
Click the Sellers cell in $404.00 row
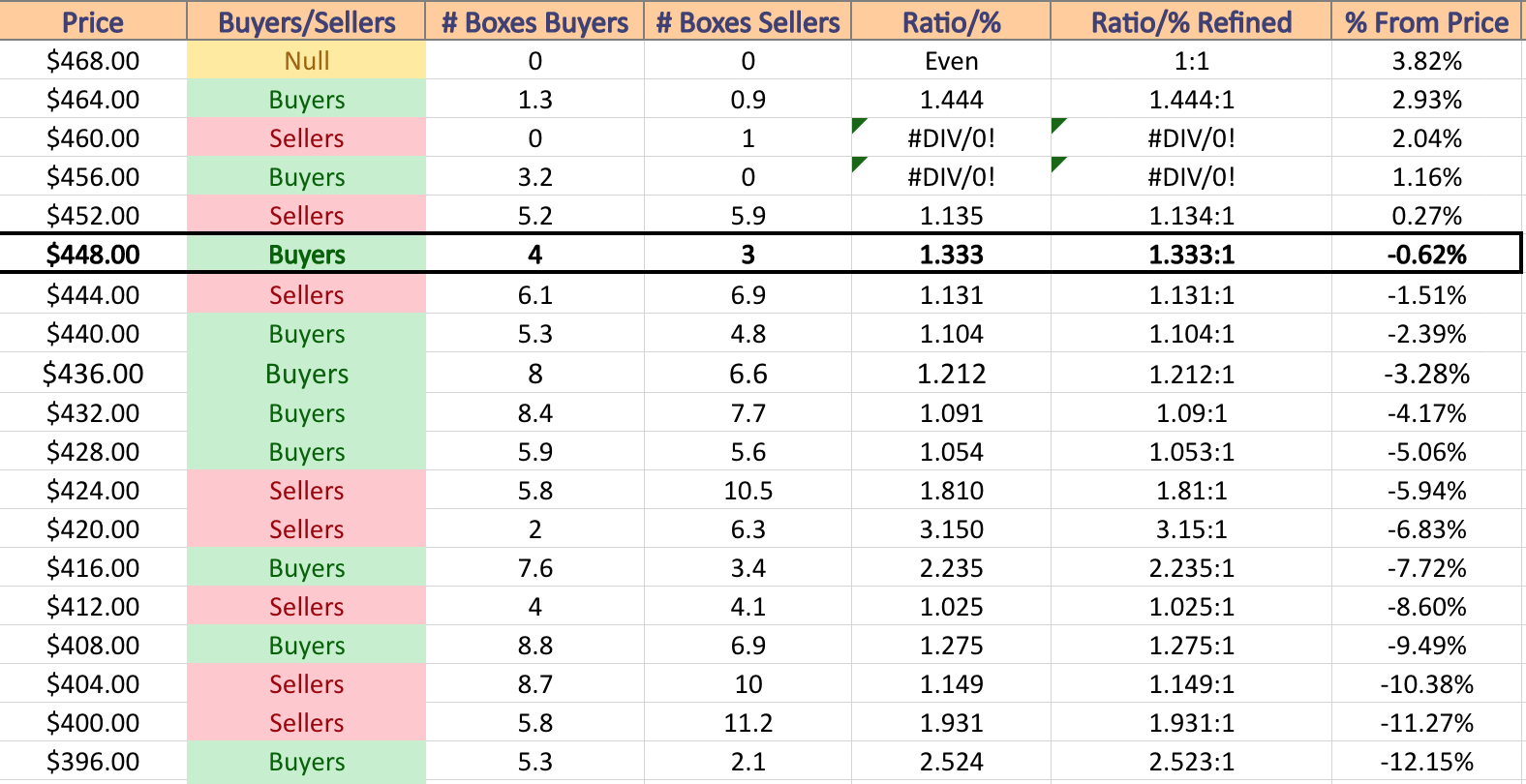[306, 684]
